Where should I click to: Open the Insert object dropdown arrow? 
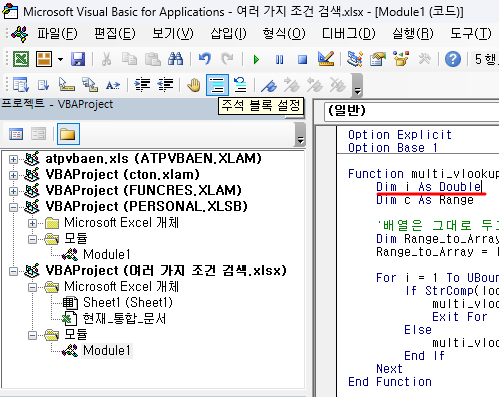pos(60,59)
